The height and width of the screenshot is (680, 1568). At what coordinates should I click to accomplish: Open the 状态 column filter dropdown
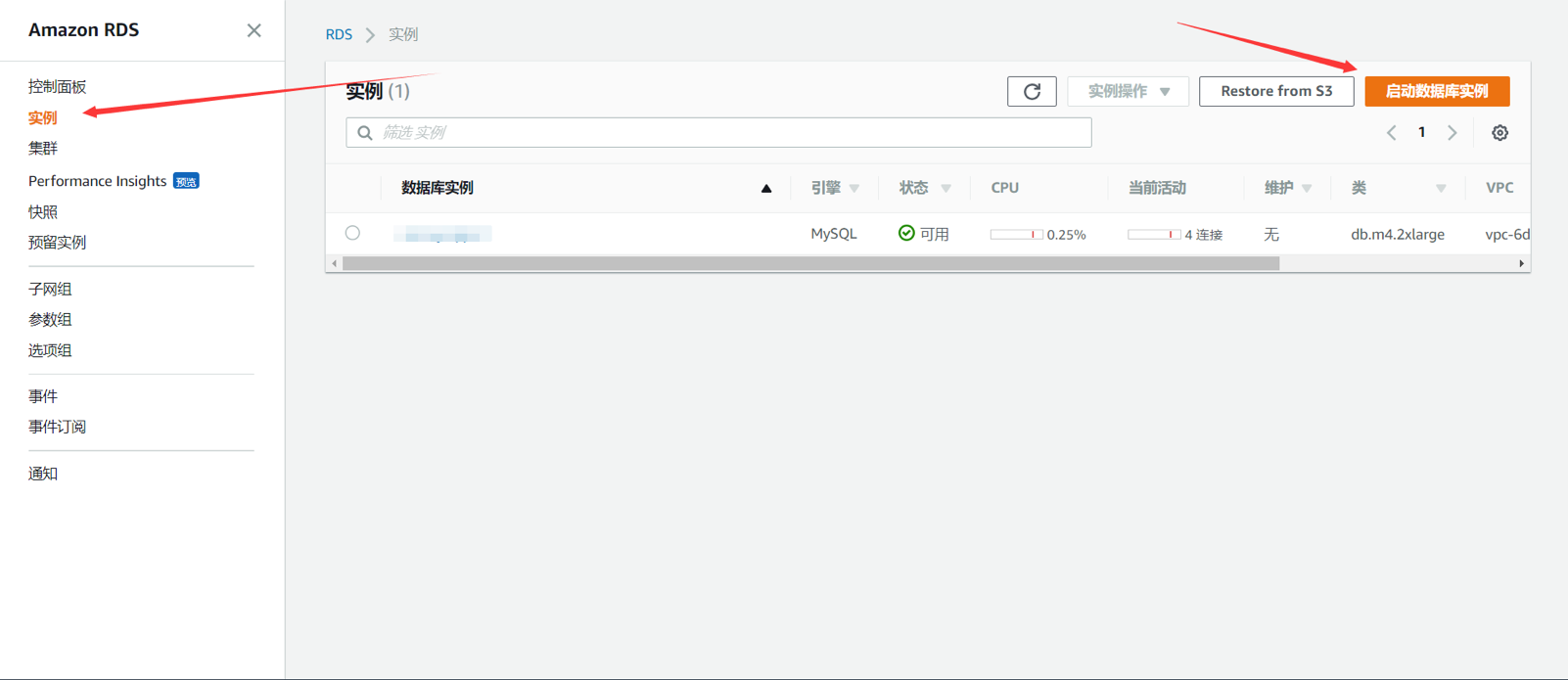click(x=945, y=189)
